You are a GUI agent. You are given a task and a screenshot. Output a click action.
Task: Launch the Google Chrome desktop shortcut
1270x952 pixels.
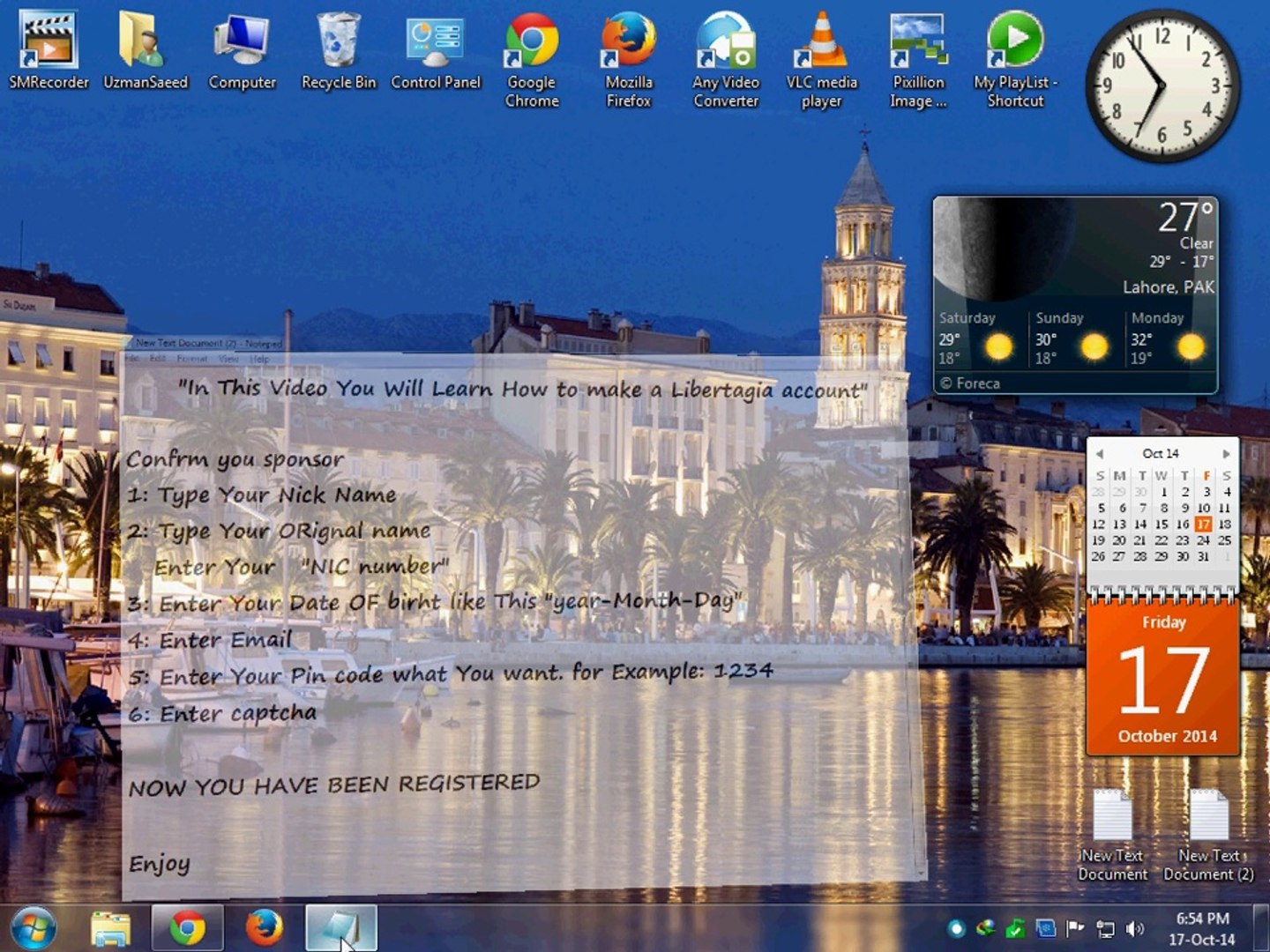(532, 59)
